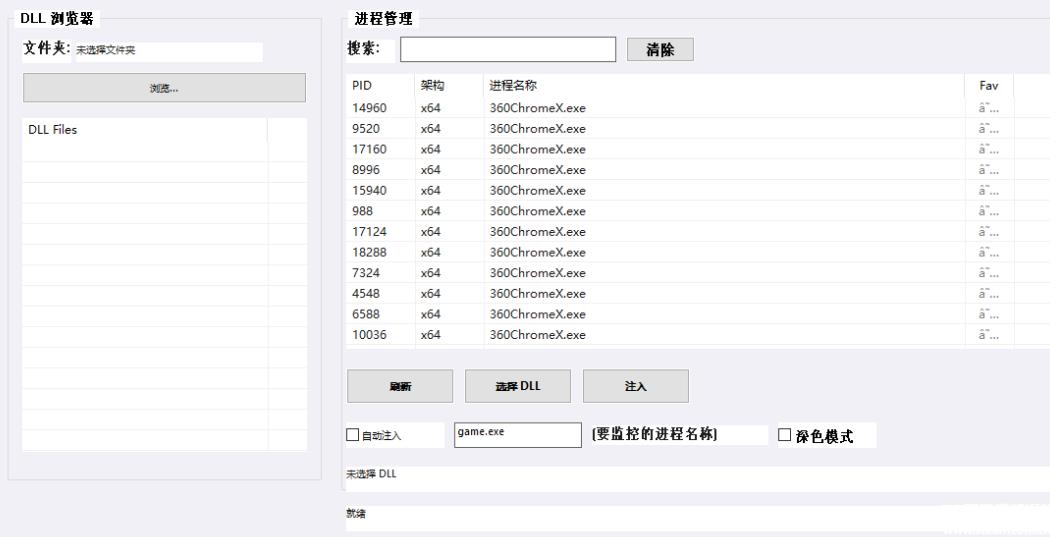Enable the 自动注入 checkbox
This screenshot has width=1050, height=537.
click(353, 435)
